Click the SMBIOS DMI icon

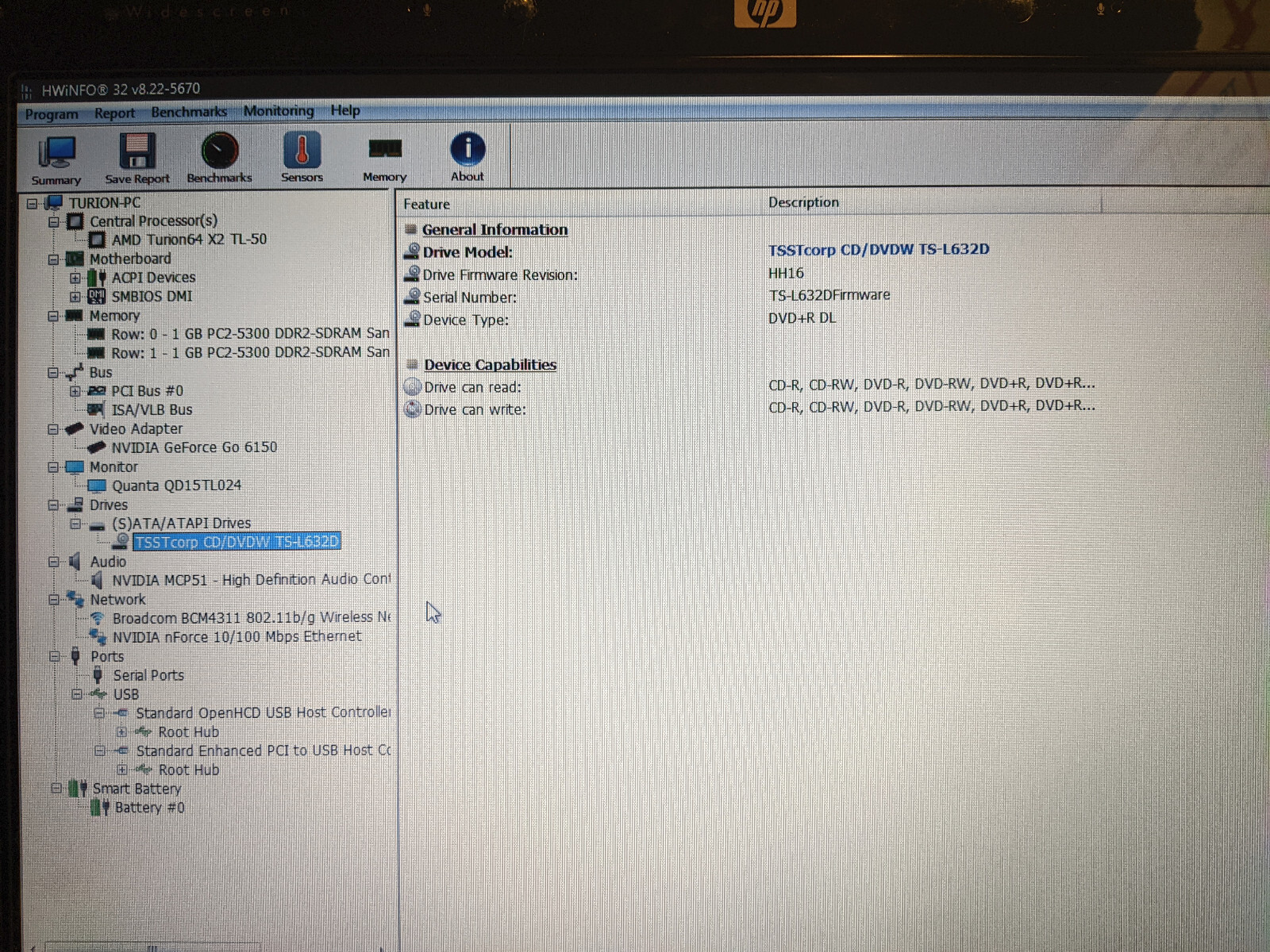[x=96, y=297]
